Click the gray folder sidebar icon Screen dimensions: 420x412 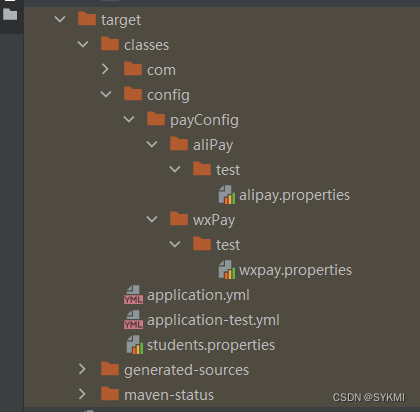coord(10,14)
